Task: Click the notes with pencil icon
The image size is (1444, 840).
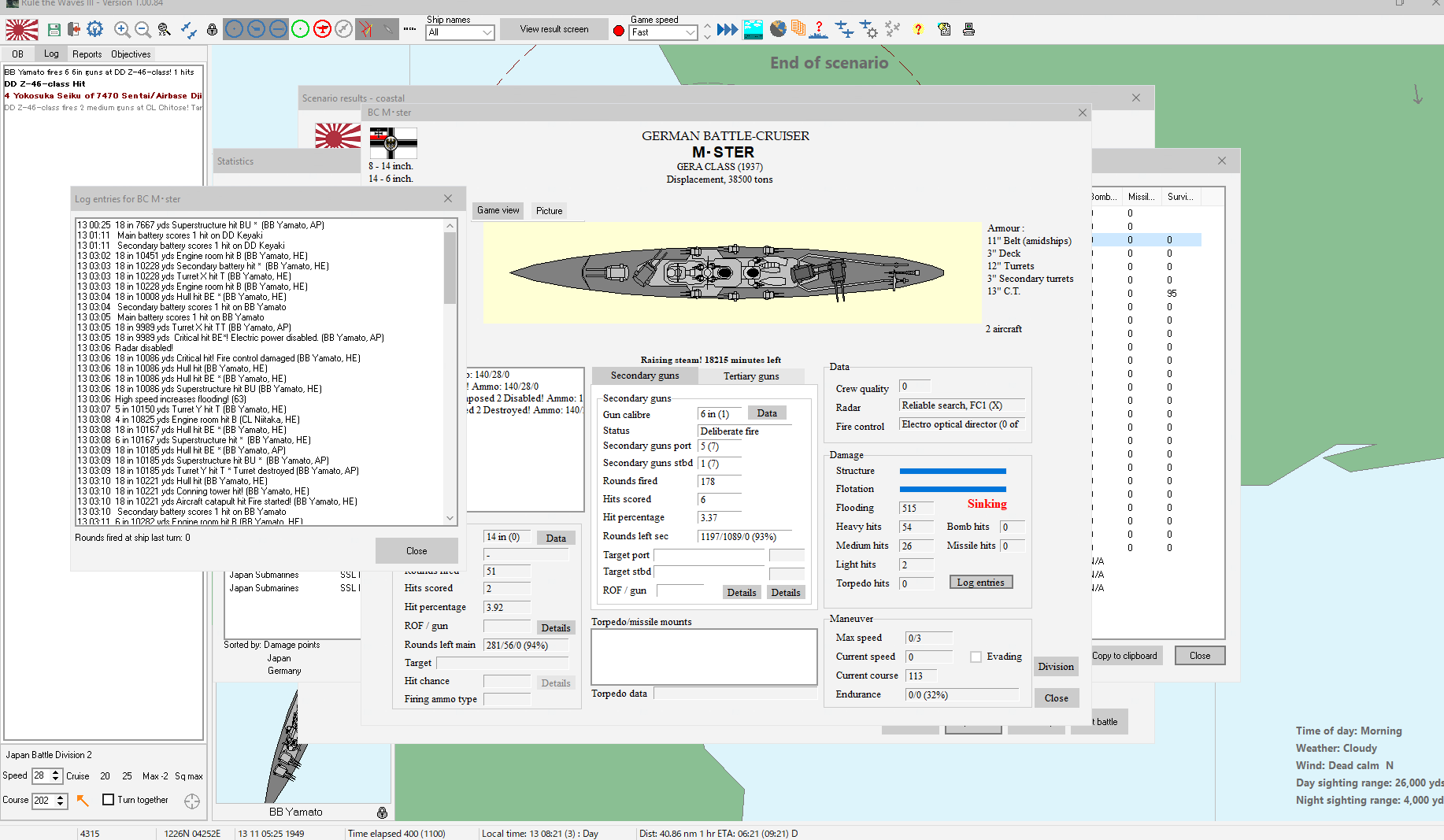Action: pyautogui.click(x=944, y=30)
